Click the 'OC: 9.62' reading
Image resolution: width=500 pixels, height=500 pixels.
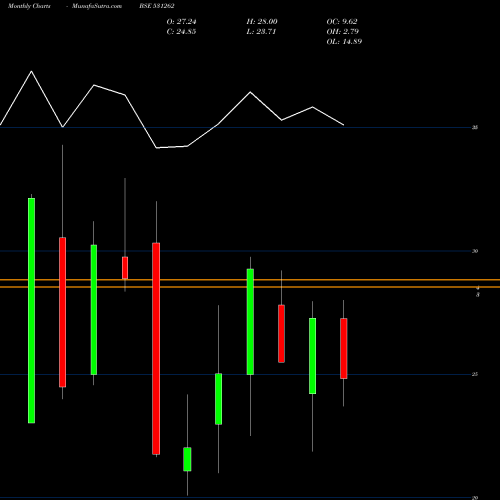(342, 22)
